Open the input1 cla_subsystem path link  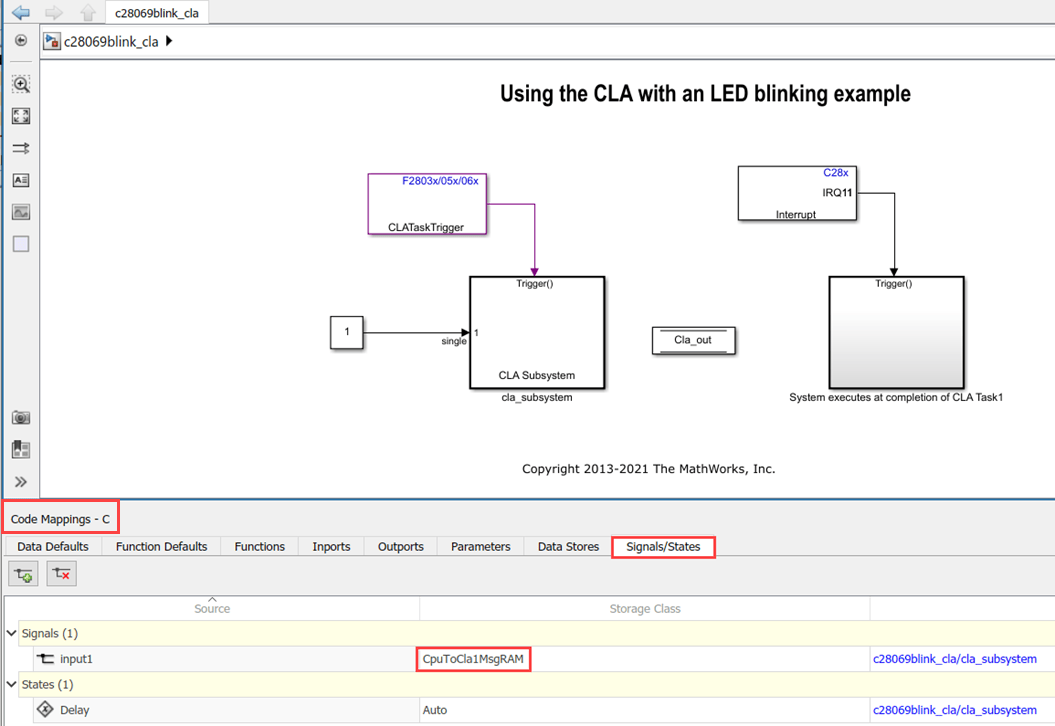[x=954, y=659]
